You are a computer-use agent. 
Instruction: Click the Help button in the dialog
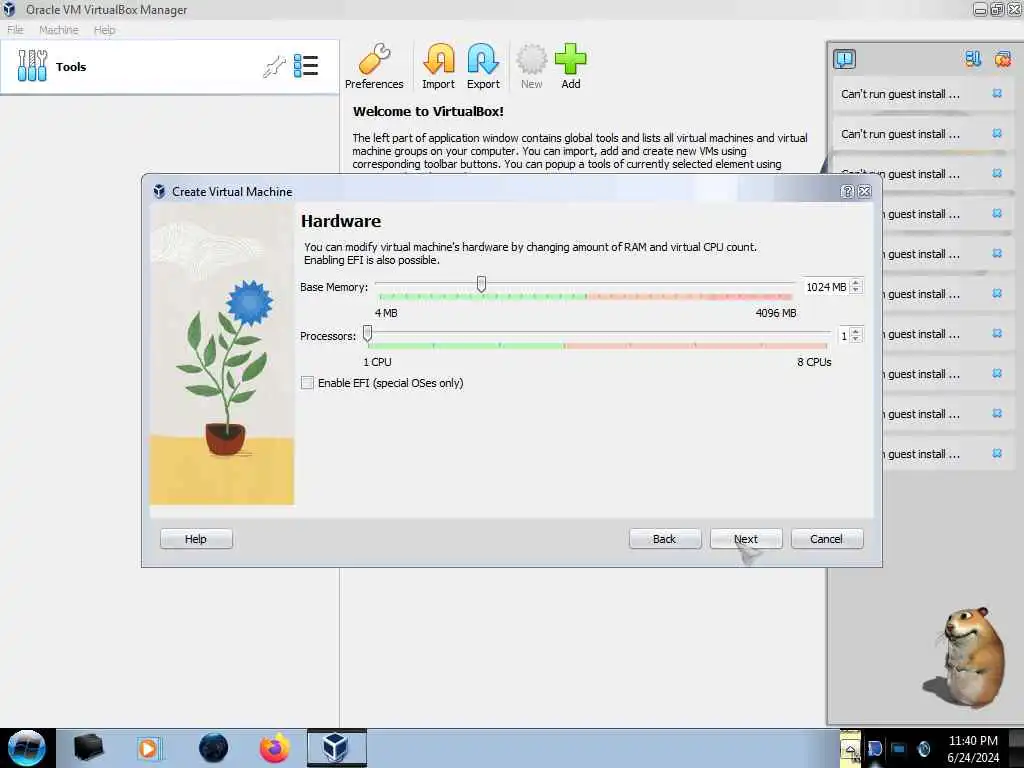click(x=196, y=539)
